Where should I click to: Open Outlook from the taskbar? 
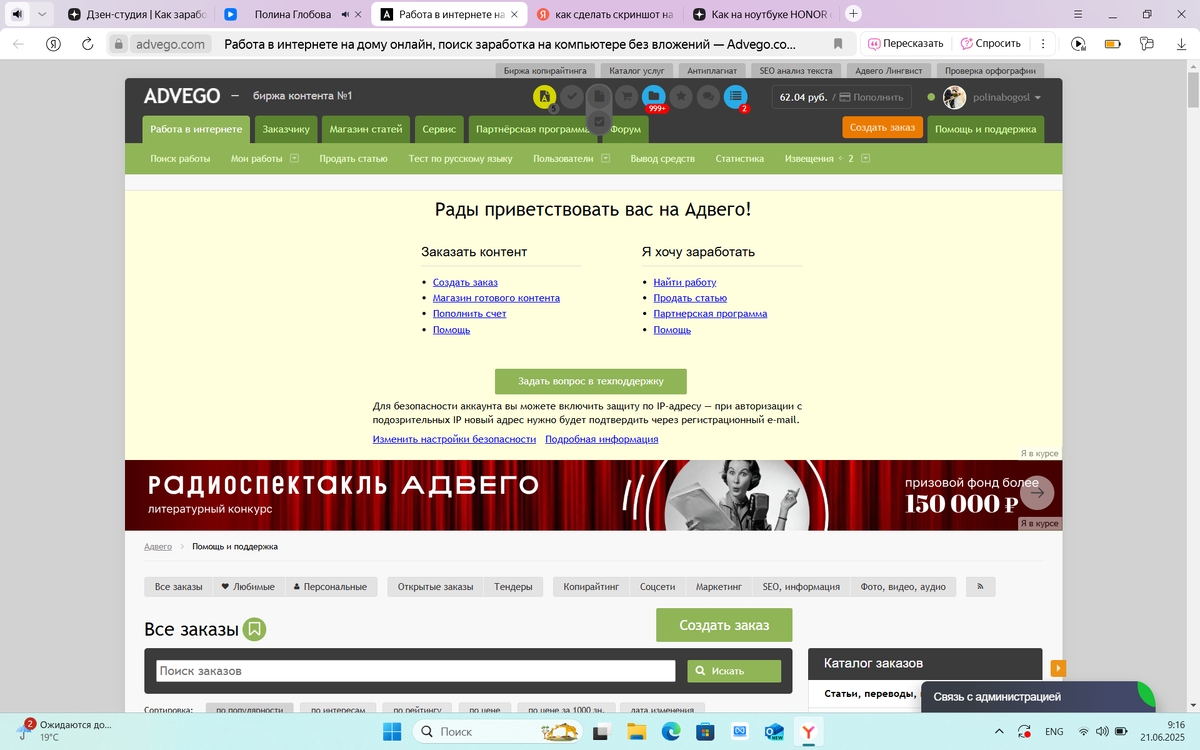click(773, 731)
